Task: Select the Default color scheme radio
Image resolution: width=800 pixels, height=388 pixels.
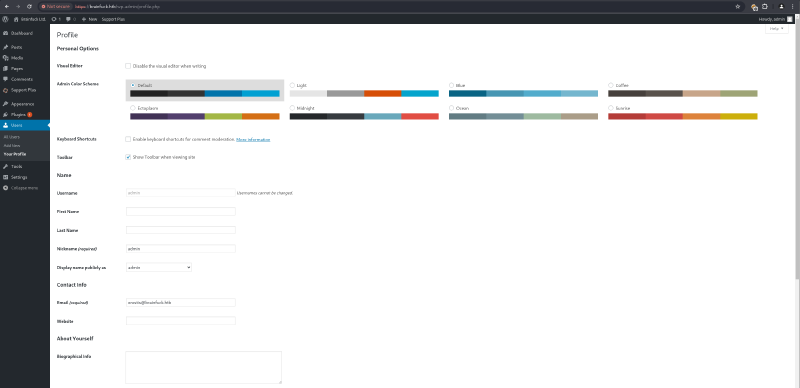Action: [133, 85]
